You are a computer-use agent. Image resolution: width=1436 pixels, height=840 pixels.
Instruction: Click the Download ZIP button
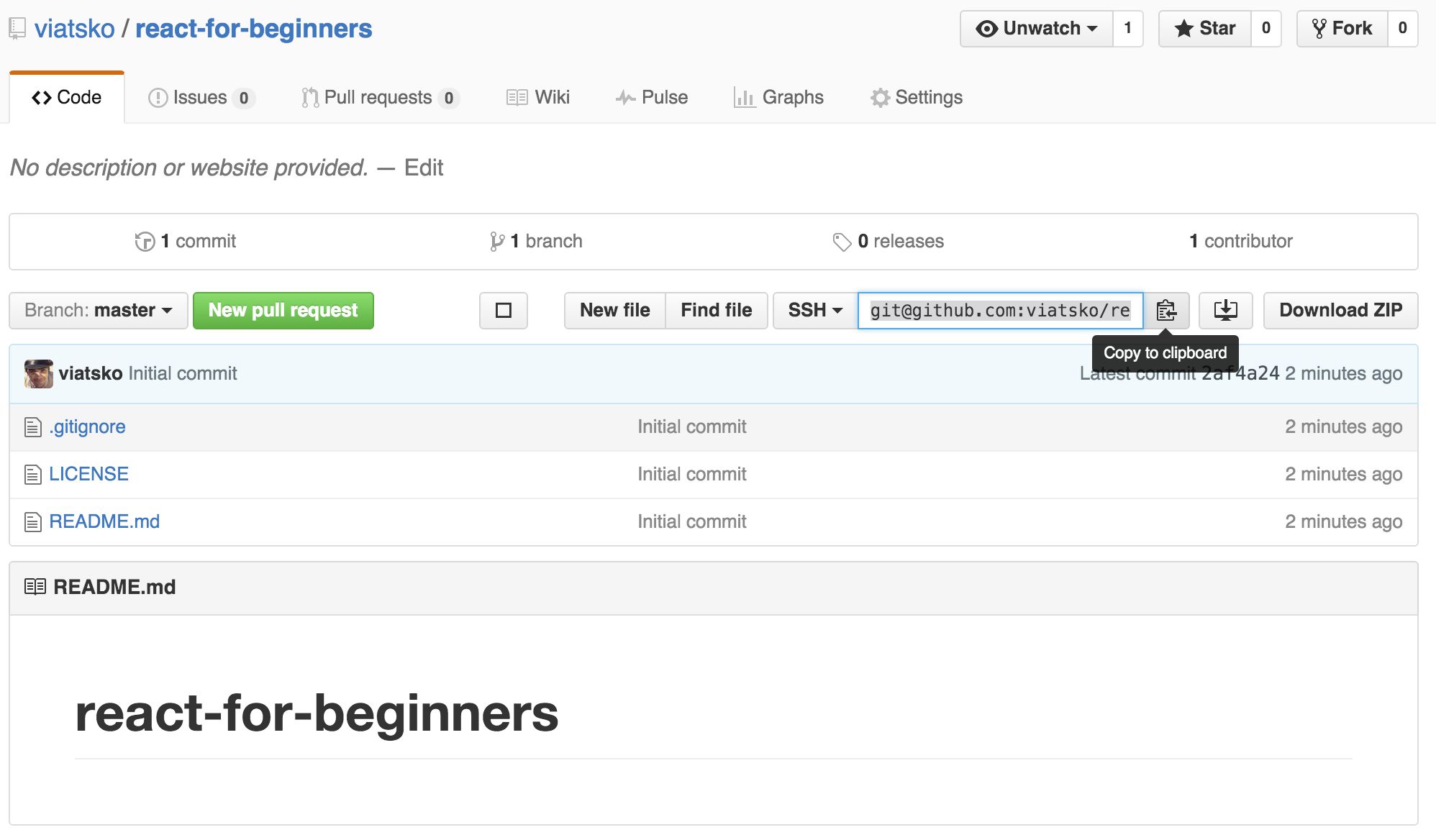pyautogui.click(x=1341, y=311)
